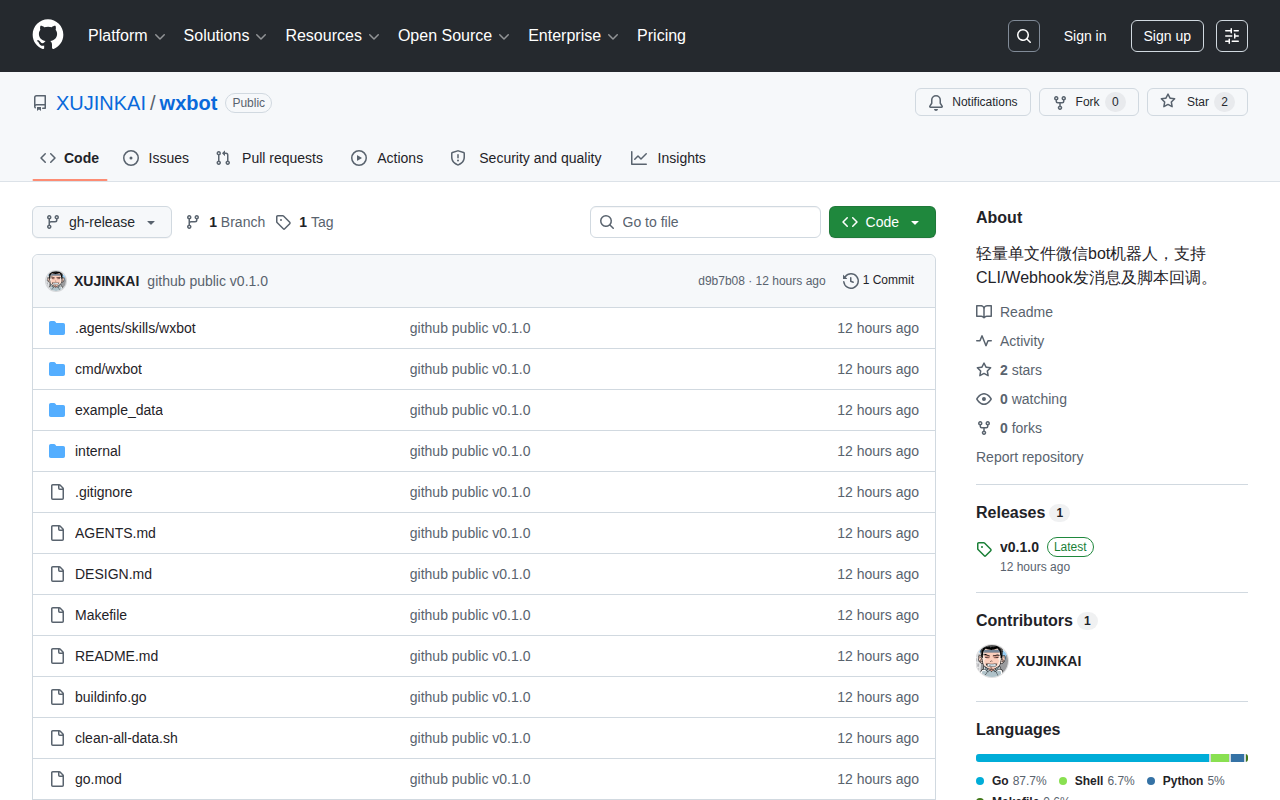Click the star icon beside 2 stars
The image size is (1280, 800).
click(x=984, y=370)
